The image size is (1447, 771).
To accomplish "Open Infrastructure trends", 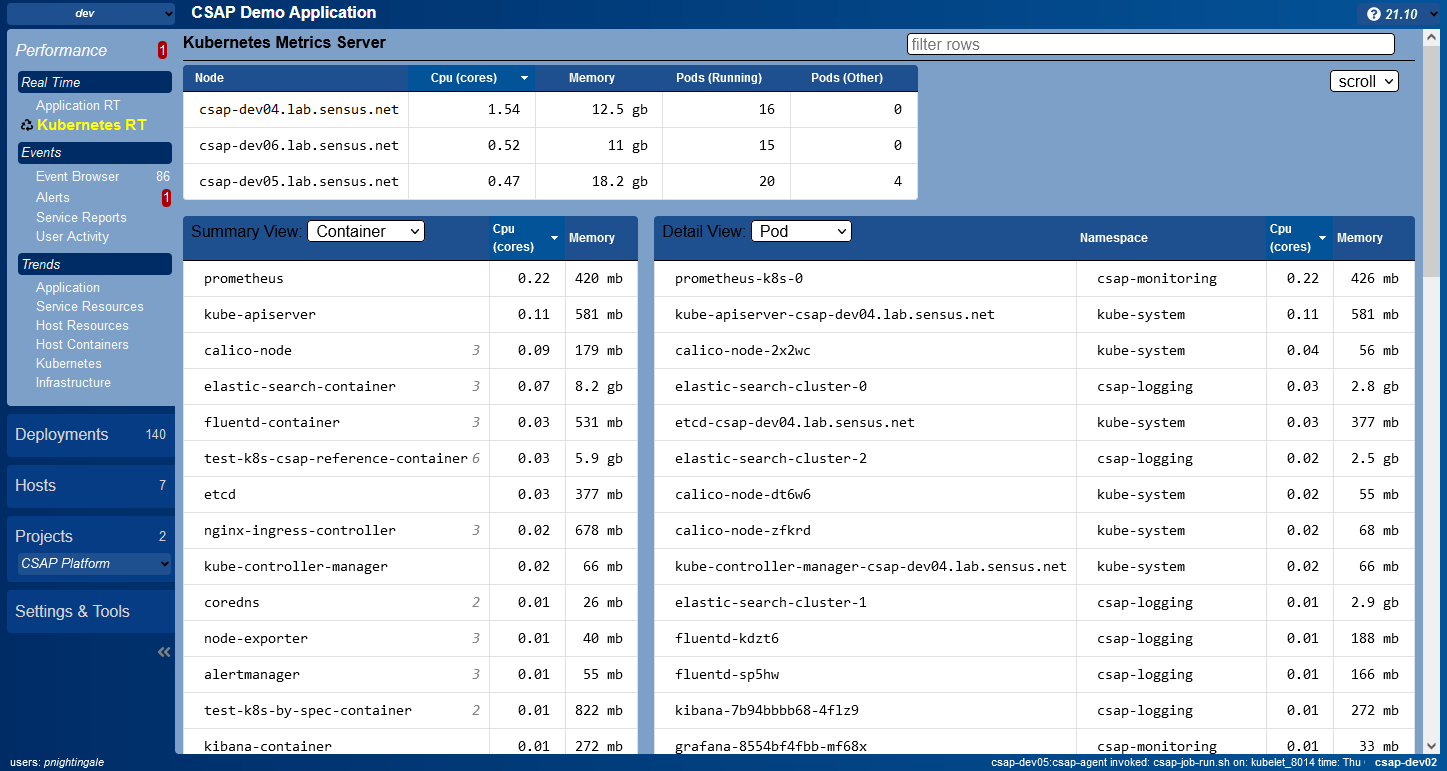I will tap(73, 382).
